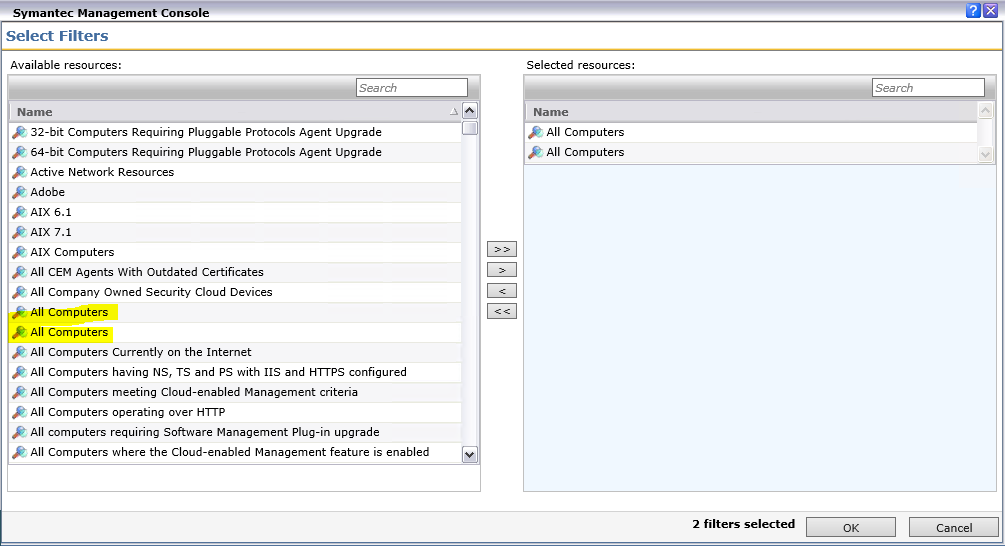Sort Available resources by Name column header
The height and width of the screenshot is (546, 1005).
pos(35,112)
